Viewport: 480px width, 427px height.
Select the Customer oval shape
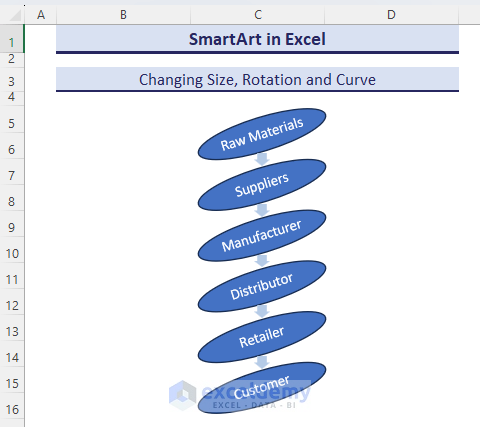tap(262, 388)
